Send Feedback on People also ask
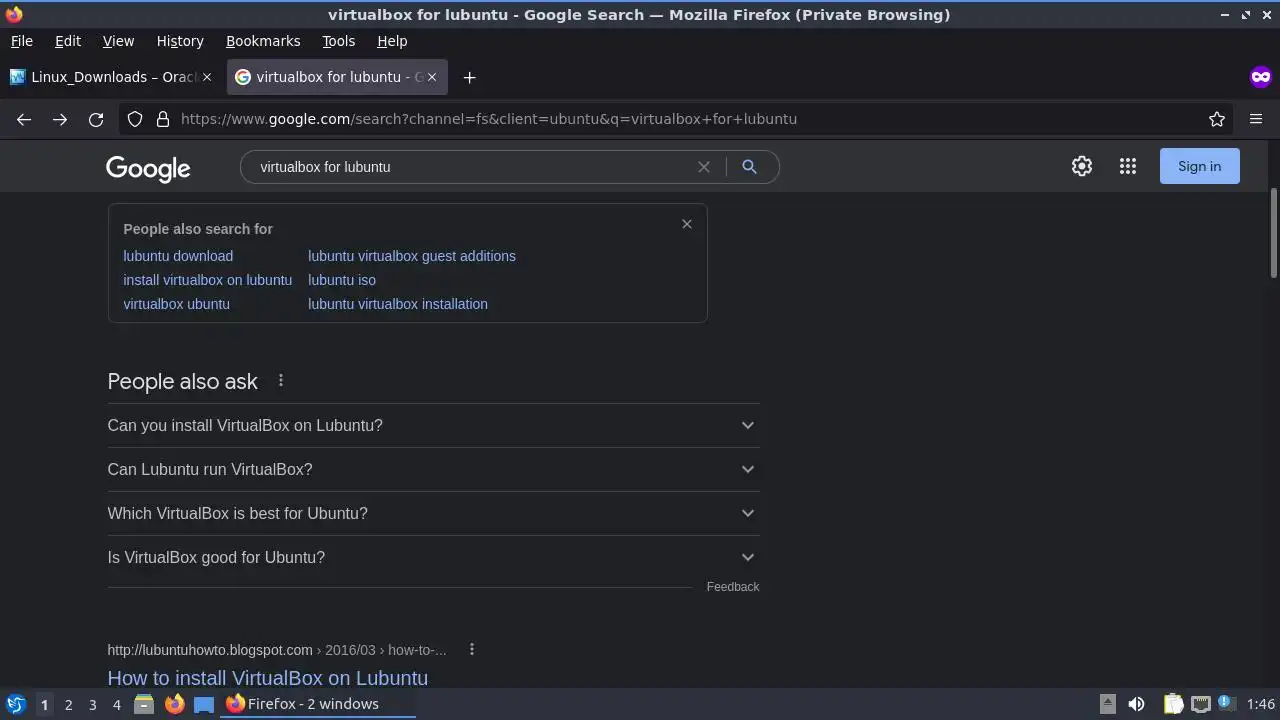 (x=733, y=587)
